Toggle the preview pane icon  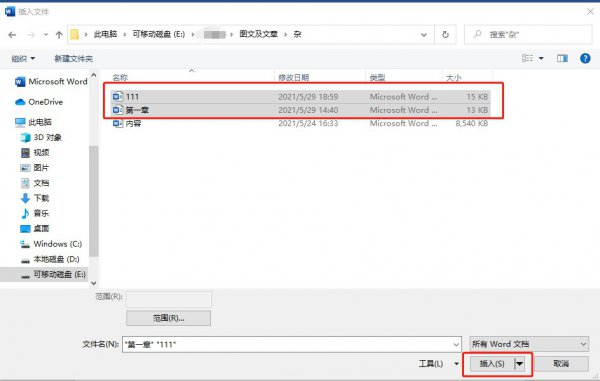(562, 58)
